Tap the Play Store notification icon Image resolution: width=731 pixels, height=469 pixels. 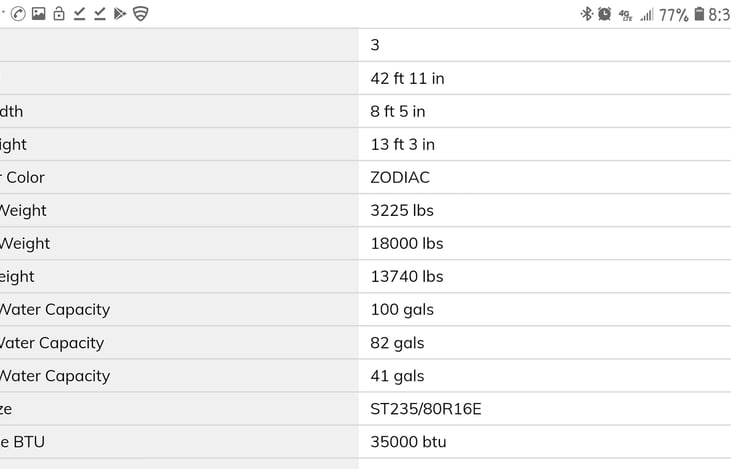pos(120,14)
